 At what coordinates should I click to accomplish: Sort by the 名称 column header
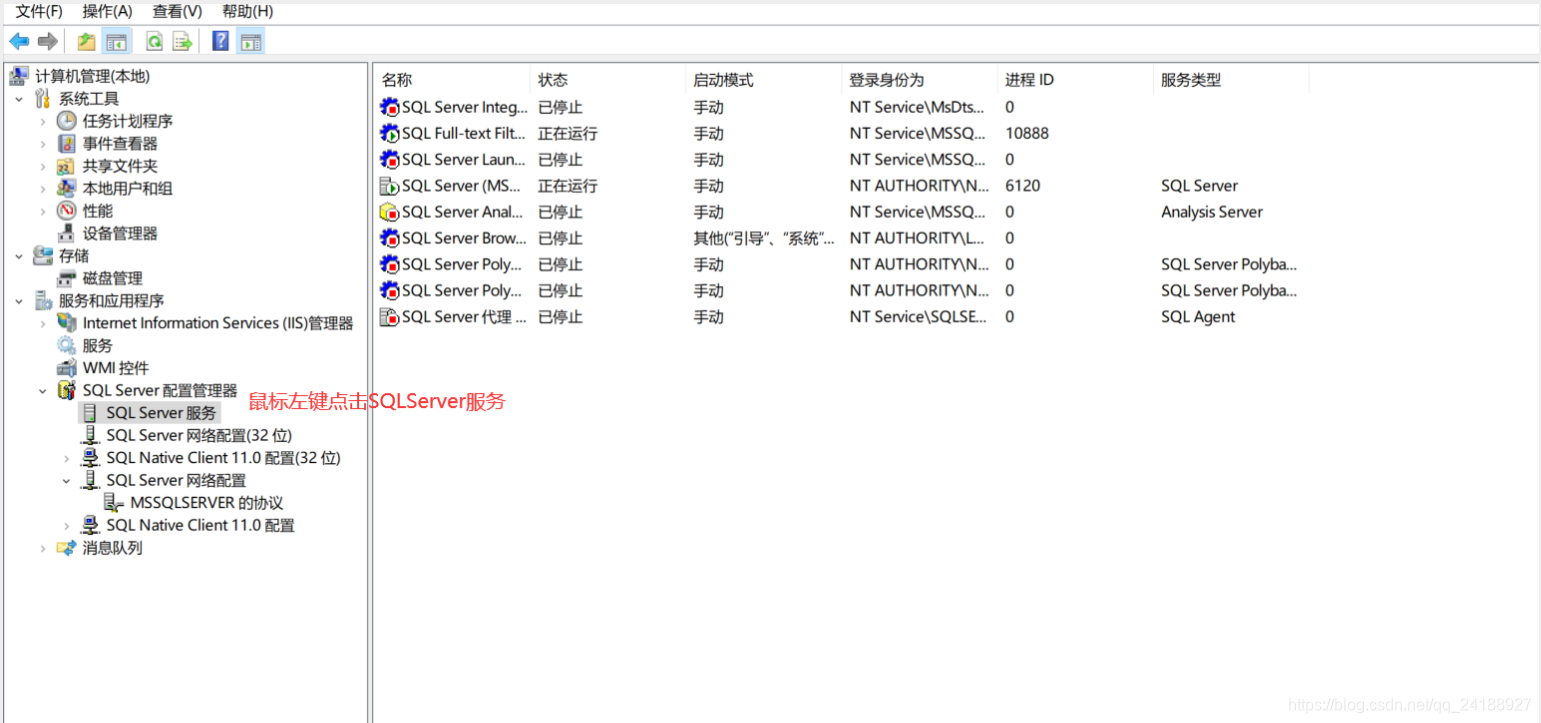point(453,80)
